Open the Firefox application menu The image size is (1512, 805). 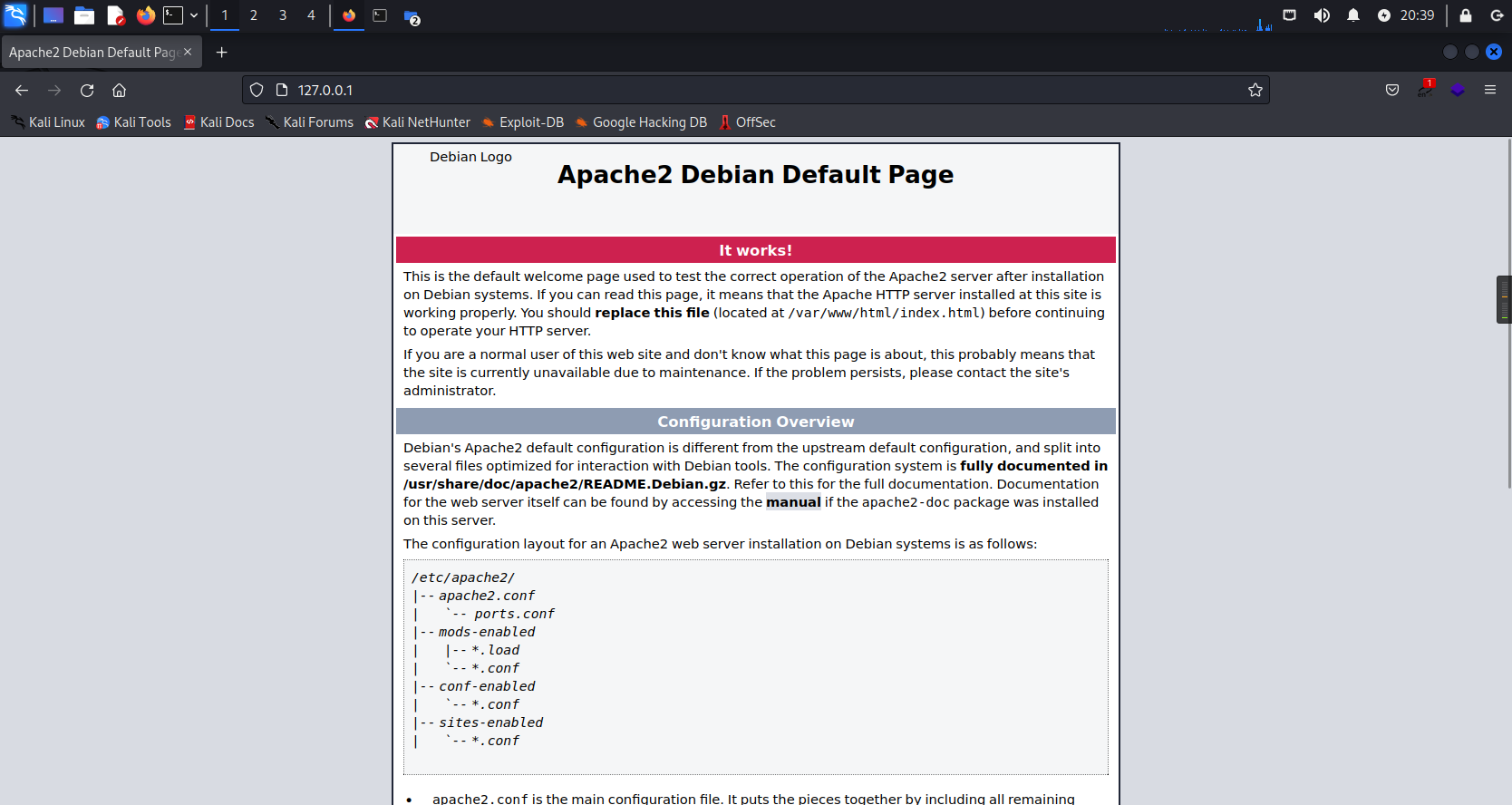(x=1490, y=90)
